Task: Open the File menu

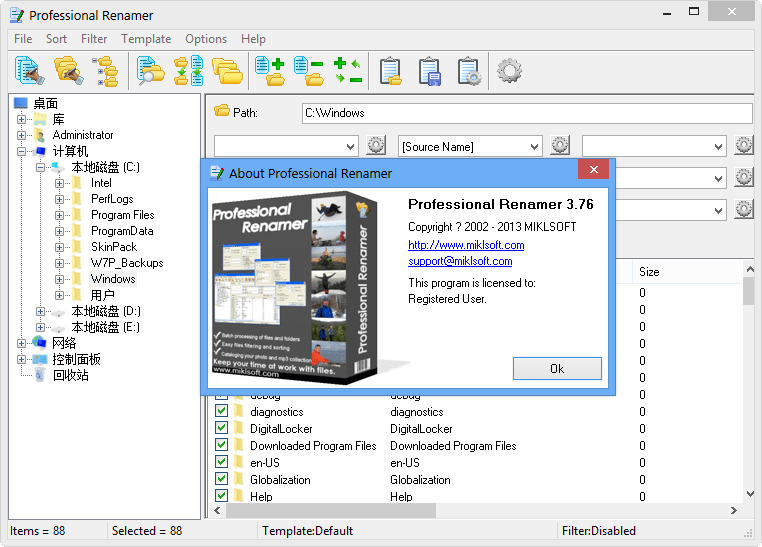Action: [x=23, y=39]
